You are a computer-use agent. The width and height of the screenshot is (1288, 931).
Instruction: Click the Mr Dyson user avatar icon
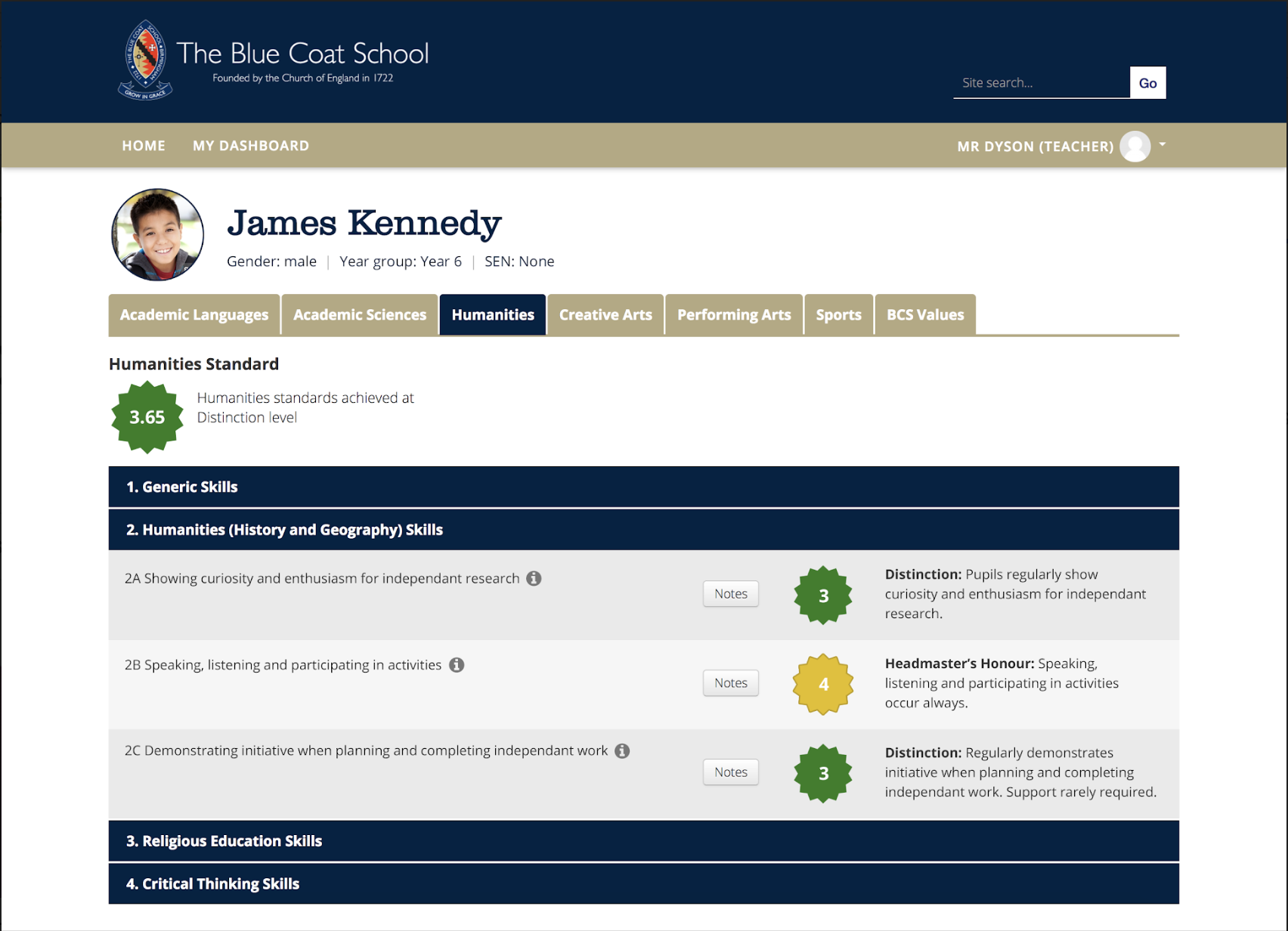point(1135,146)
